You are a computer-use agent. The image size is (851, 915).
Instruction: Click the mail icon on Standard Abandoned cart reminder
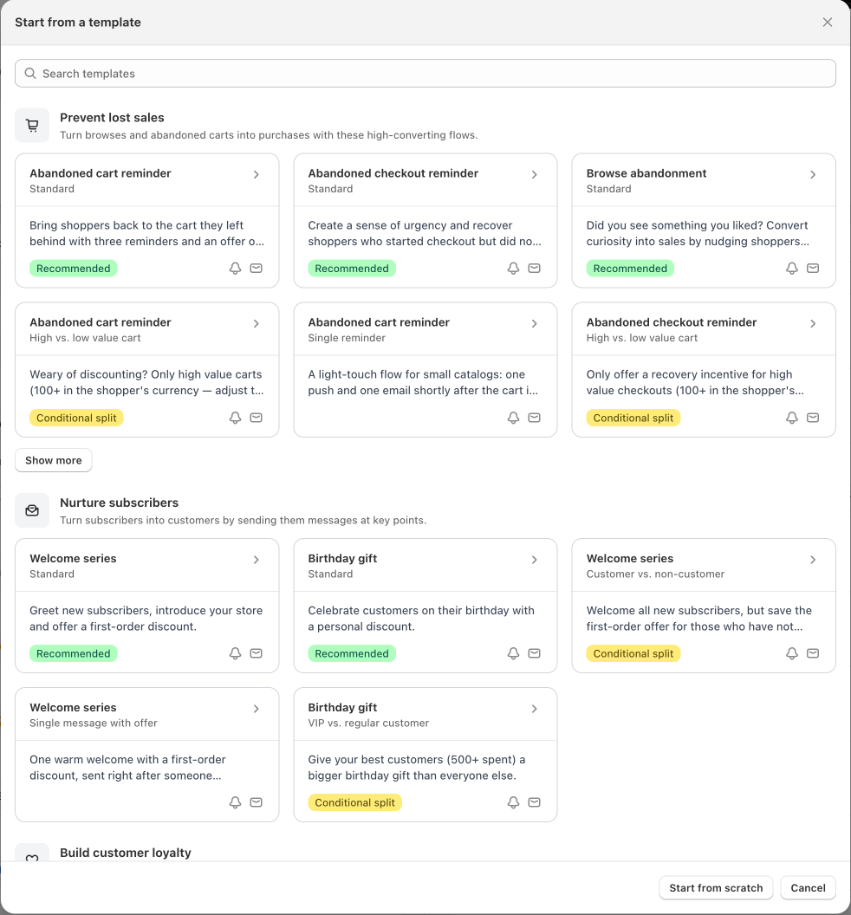click(256, 268)
